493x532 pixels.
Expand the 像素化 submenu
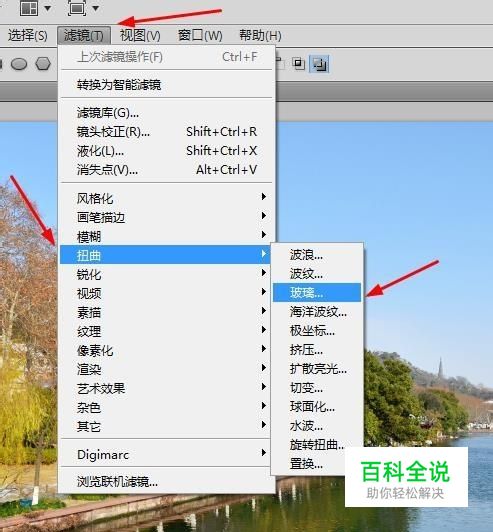point(165,349)
